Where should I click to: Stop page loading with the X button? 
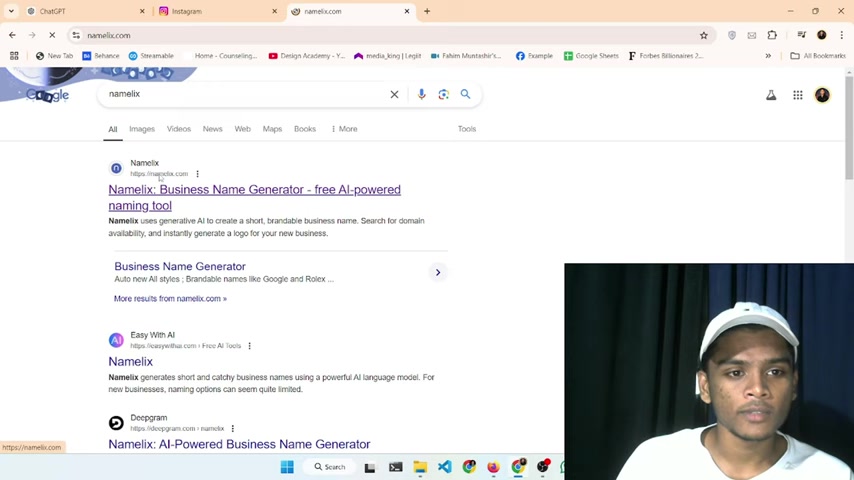pyautogui.click(x=52, y=35)
